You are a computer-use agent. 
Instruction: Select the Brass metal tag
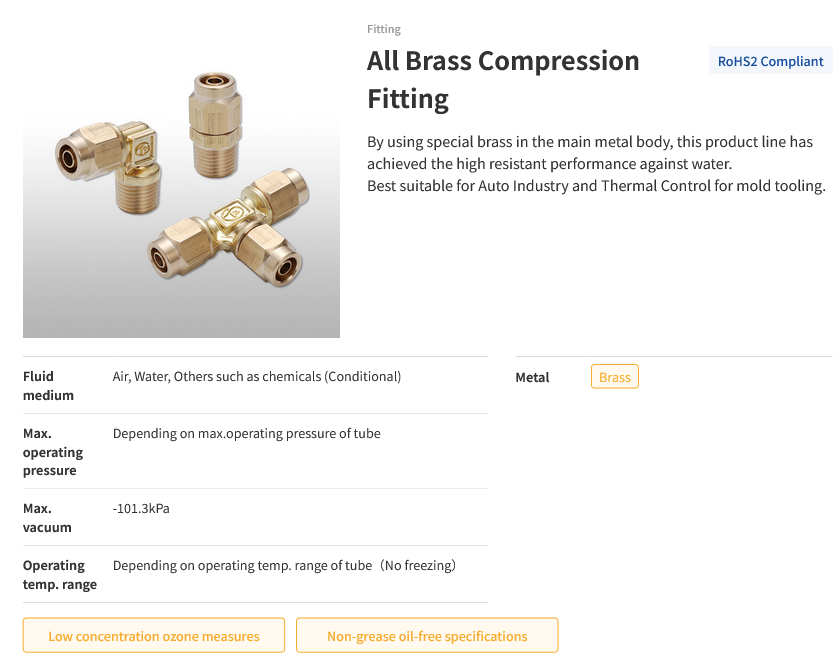click(614, 376)
